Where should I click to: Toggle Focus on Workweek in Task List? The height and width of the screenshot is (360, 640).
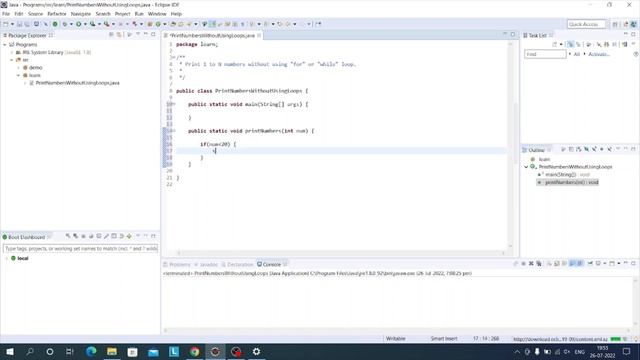tap(588, 44)
